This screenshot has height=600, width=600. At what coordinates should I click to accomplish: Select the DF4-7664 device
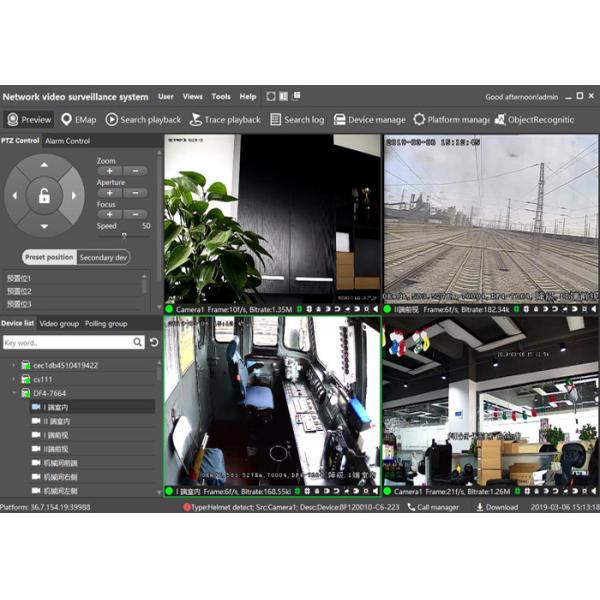point(49,393)
